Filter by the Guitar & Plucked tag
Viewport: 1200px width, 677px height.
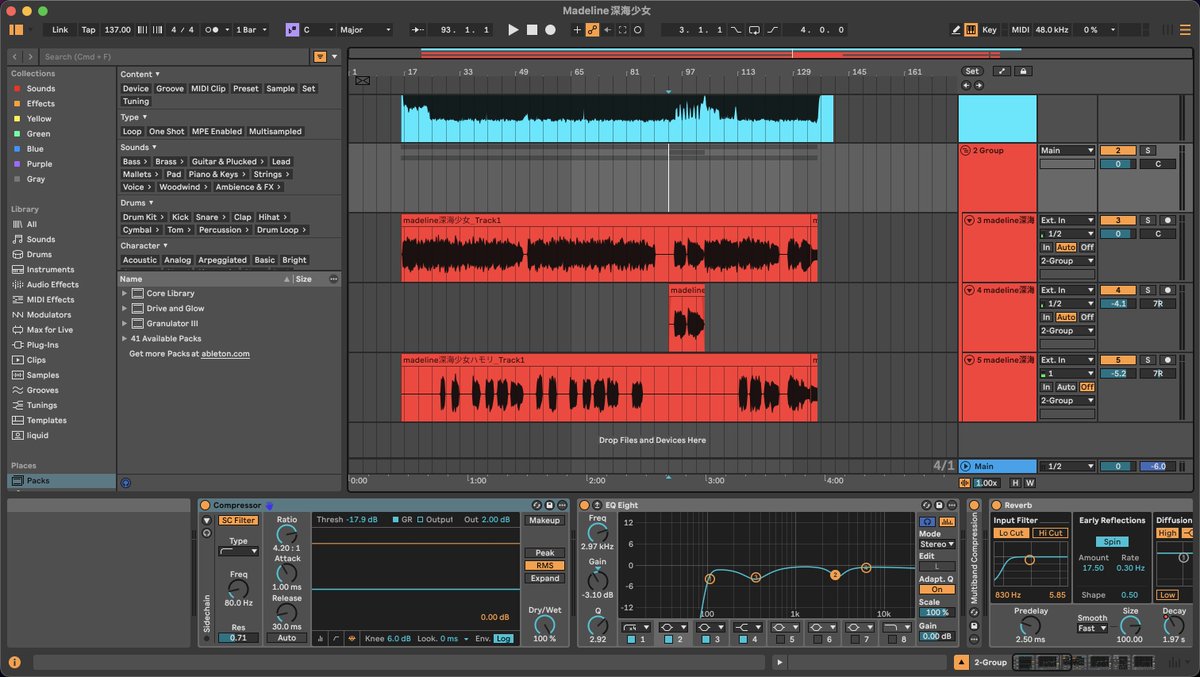click(x=229, y=161)
